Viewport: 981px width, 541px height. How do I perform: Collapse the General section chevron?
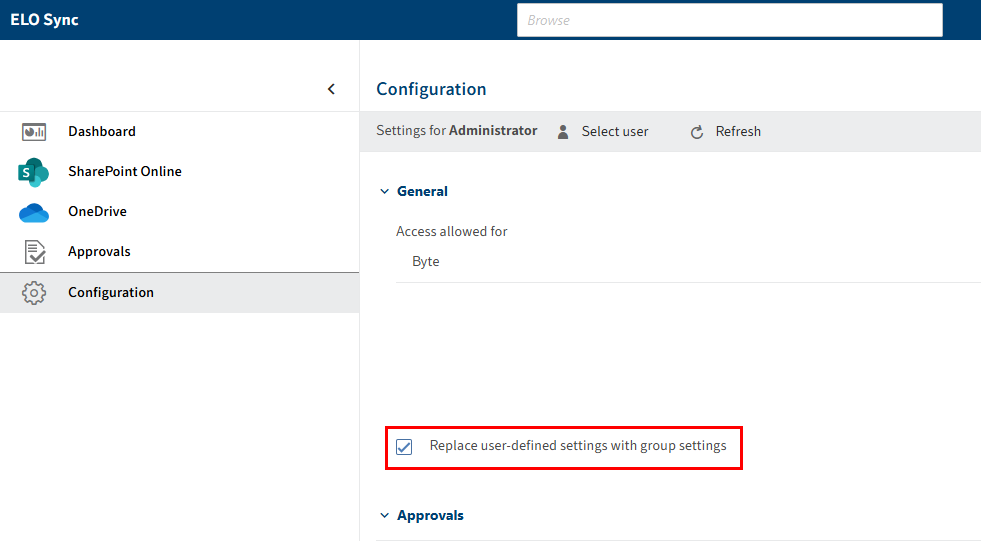click(384, 191)
